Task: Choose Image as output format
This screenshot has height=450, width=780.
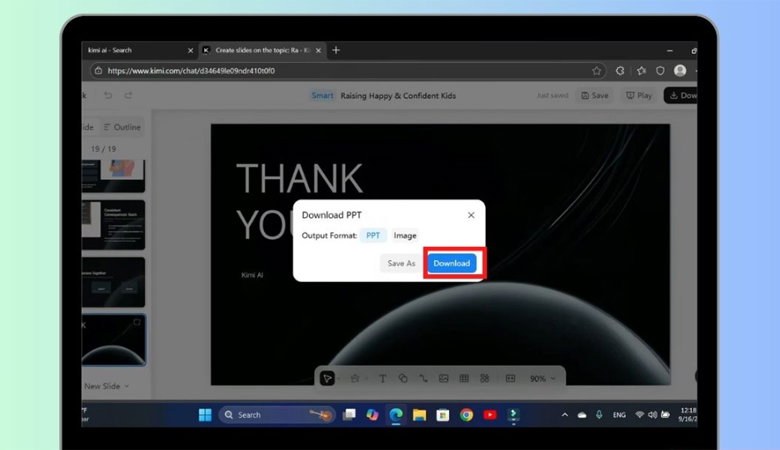Action: [405, 235]
